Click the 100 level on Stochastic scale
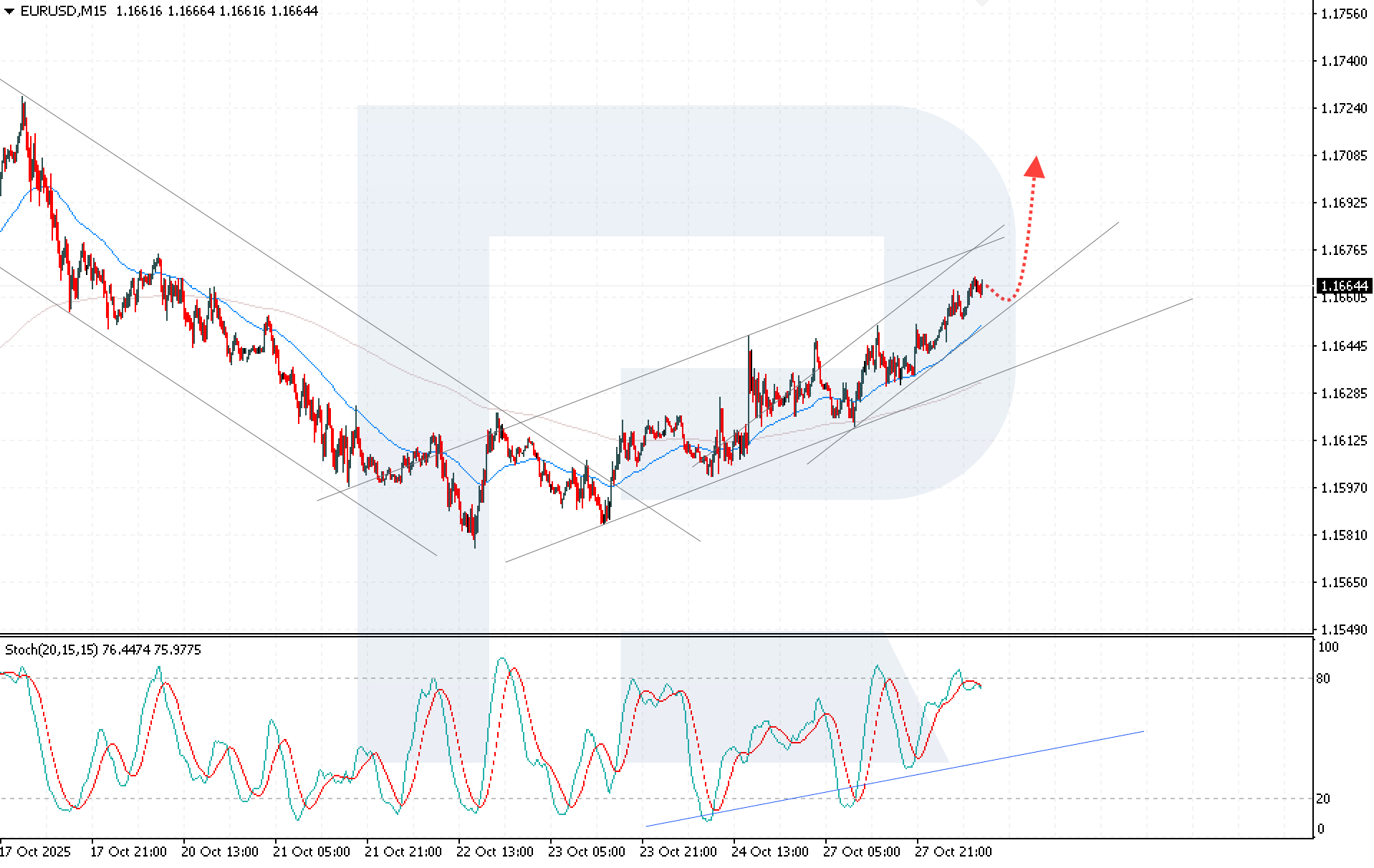The width and height of the screenshot is (1374, 868). tap(1328, 647)
